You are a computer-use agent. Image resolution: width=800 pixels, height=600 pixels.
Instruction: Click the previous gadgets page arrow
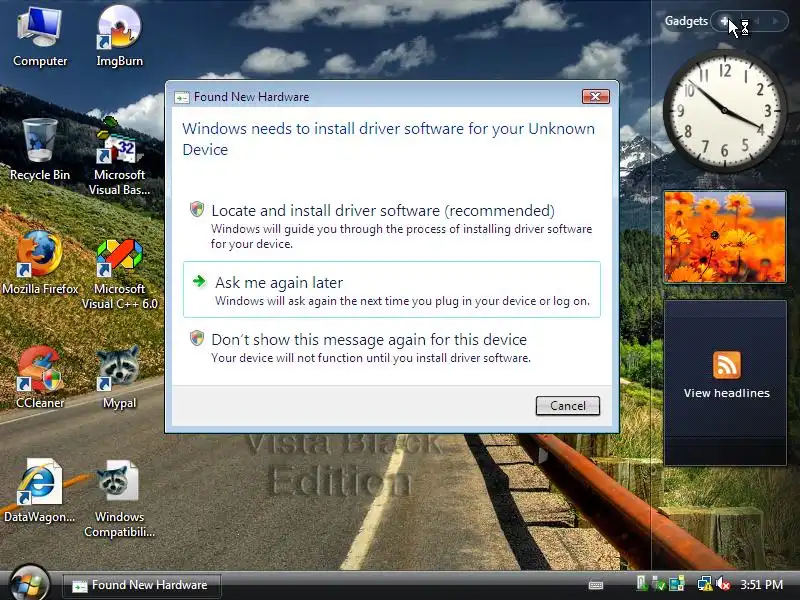pos(758,21)
